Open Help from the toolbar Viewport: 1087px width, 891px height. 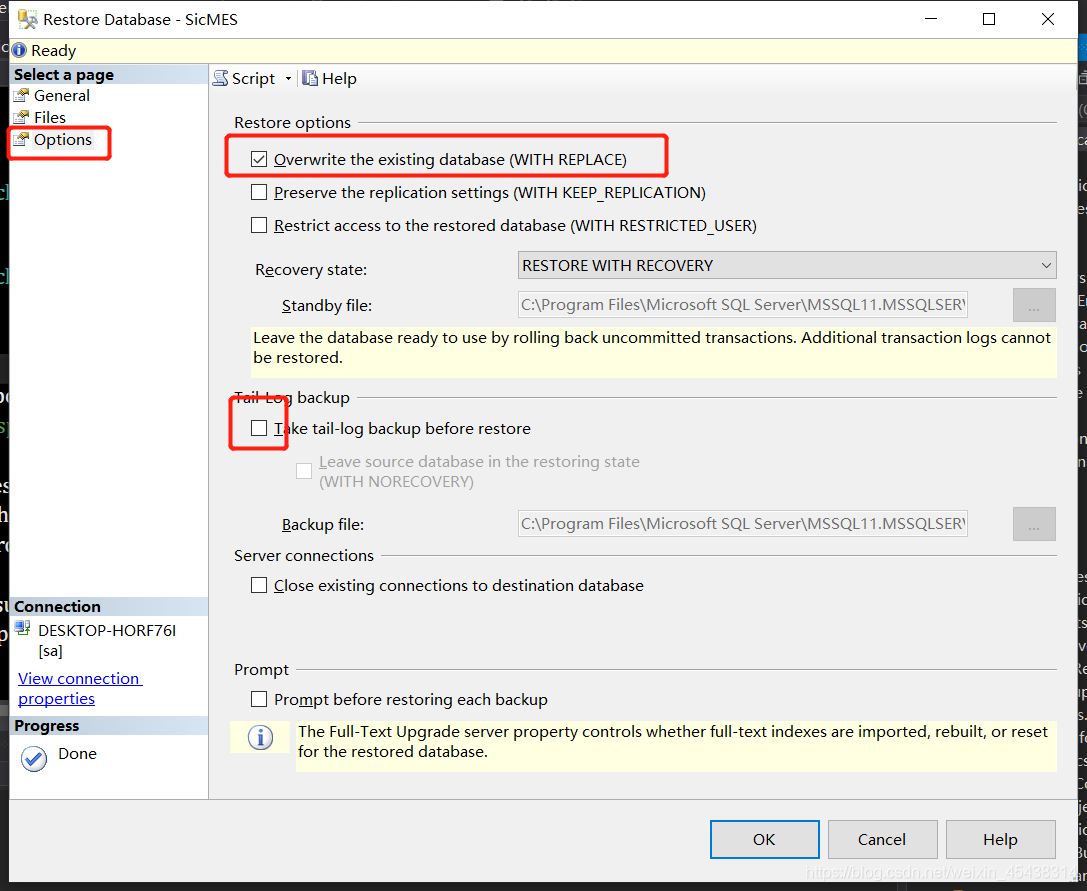point(329,78)
